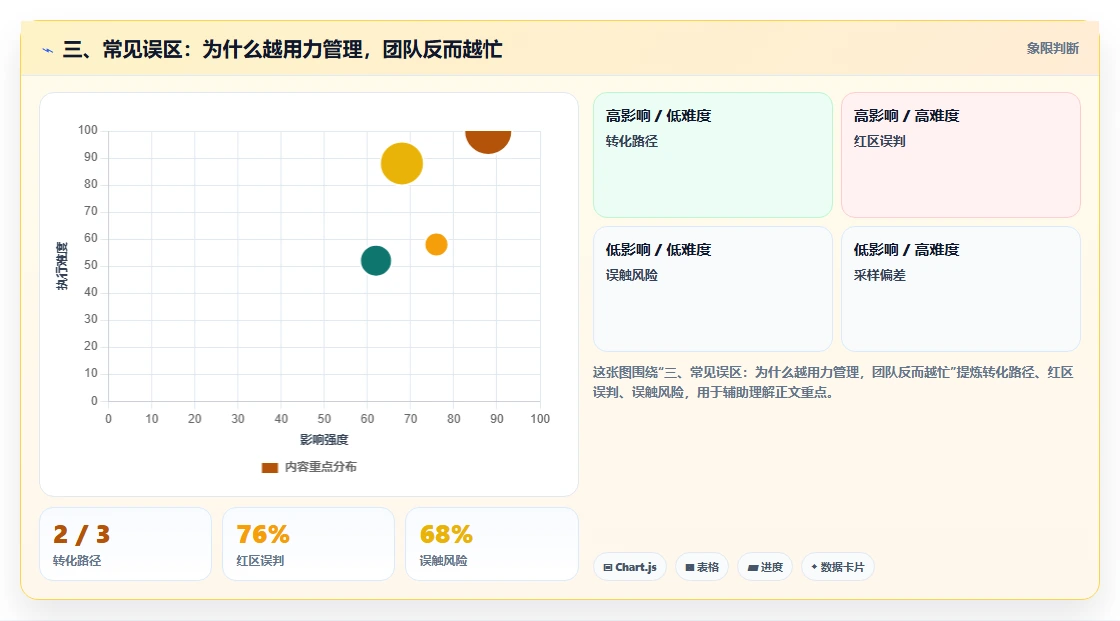The image size is (1120, 621).
Task: Click the section heading 三、常见误区
Action: pyautogui.click(x=283, y=49)
